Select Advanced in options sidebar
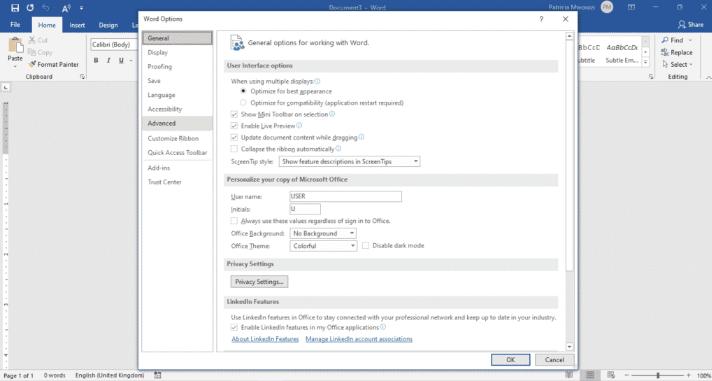 pos(177,123)
